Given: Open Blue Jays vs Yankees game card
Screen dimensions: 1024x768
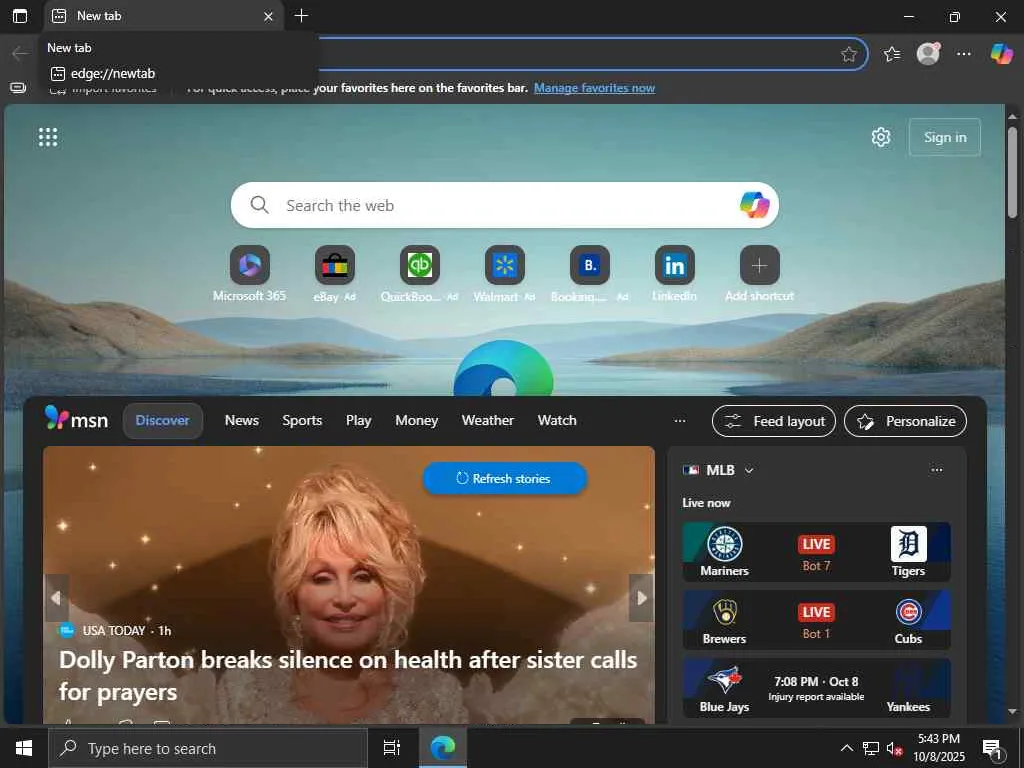Looking at the screenshot, I should tap(816, 688).
